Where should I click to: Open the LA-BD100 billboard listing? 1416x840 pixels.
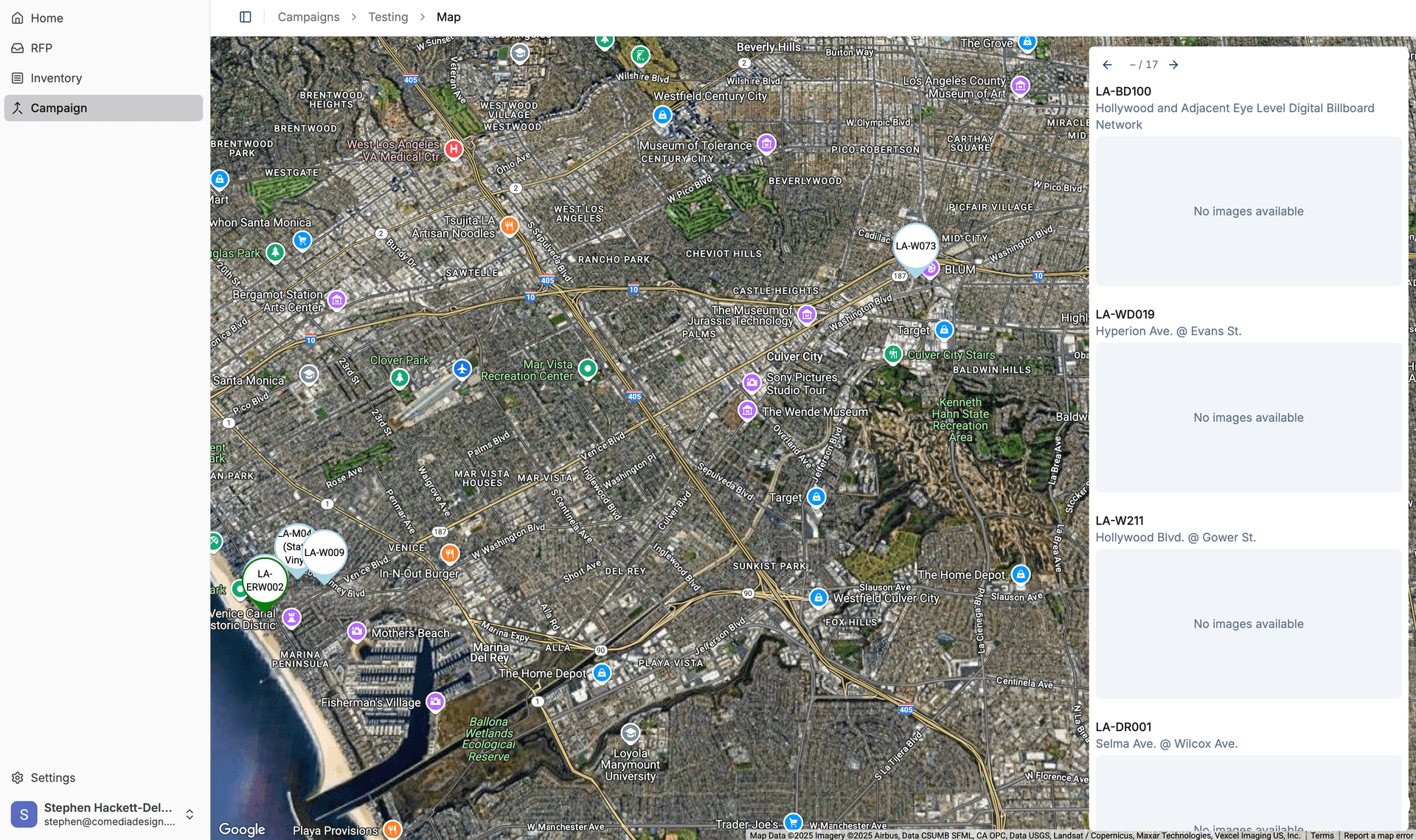[1123, 91]
